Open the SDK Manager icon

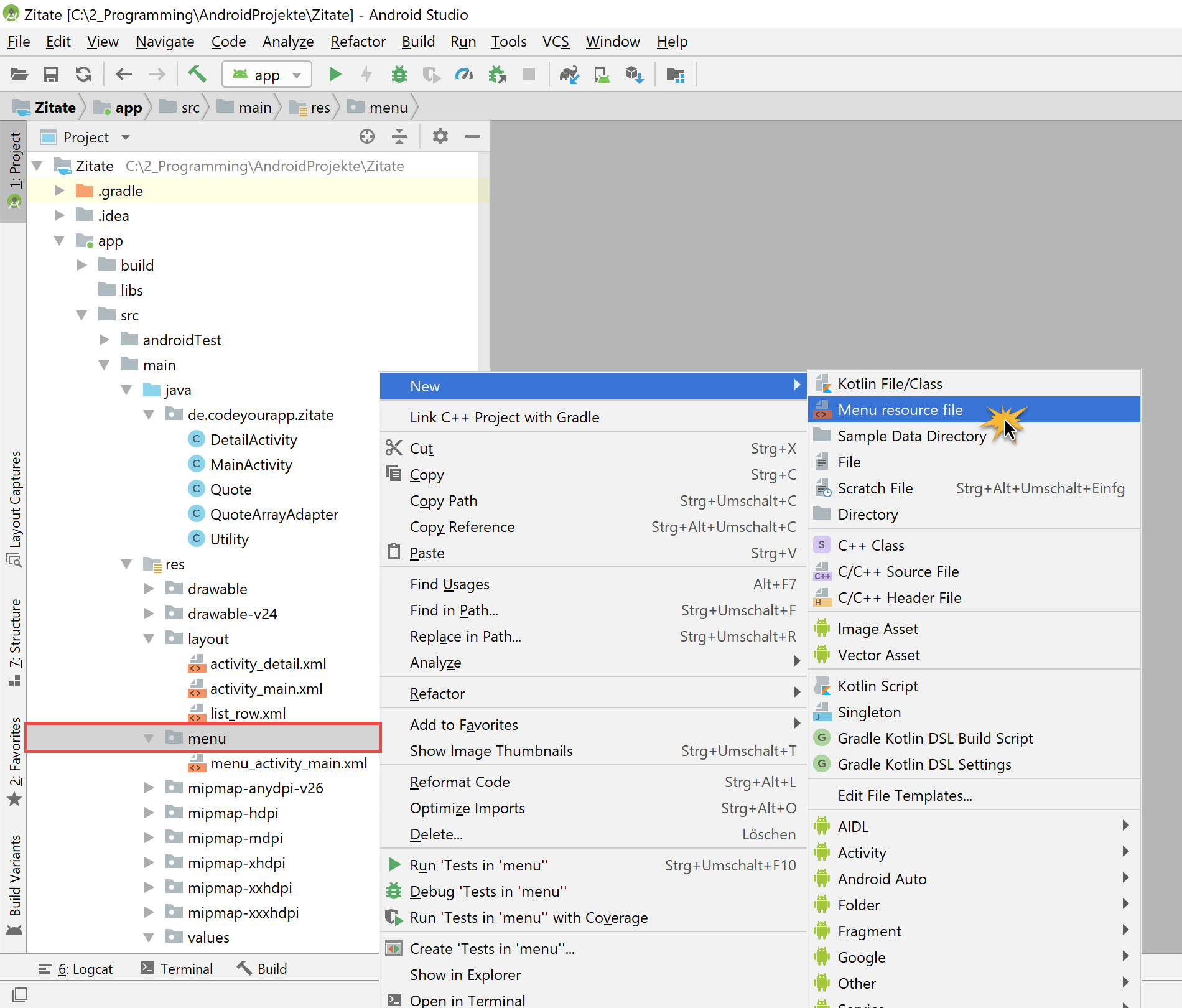tap(635, 75)
